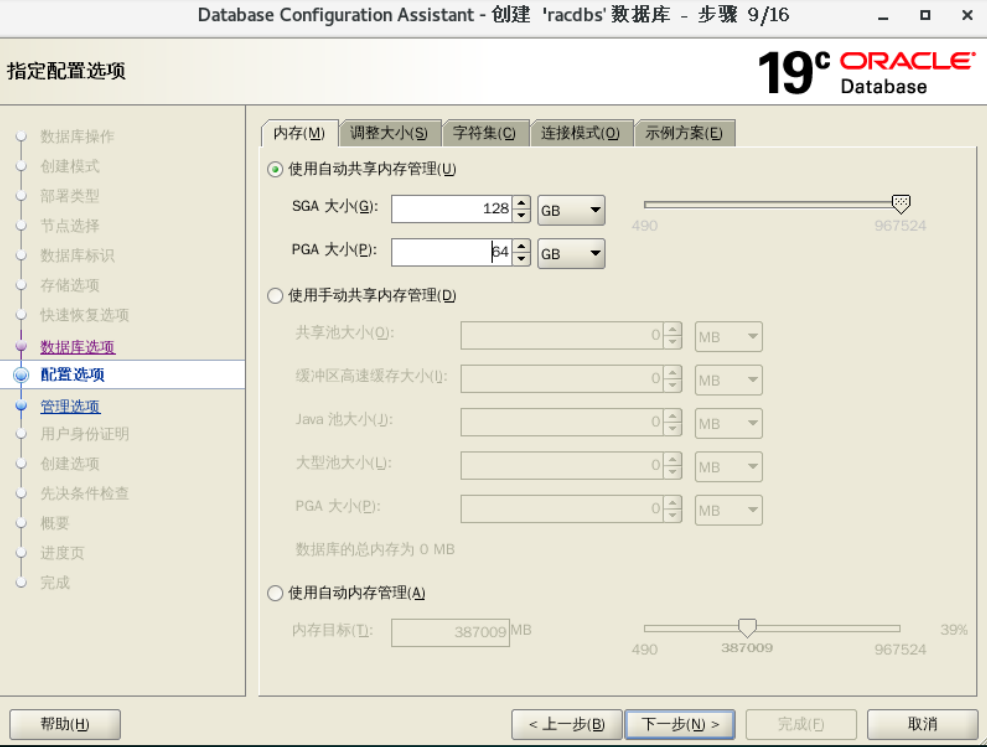Go back with the 上一步(B) button
The image size is (987, 747).
[567, 724]
